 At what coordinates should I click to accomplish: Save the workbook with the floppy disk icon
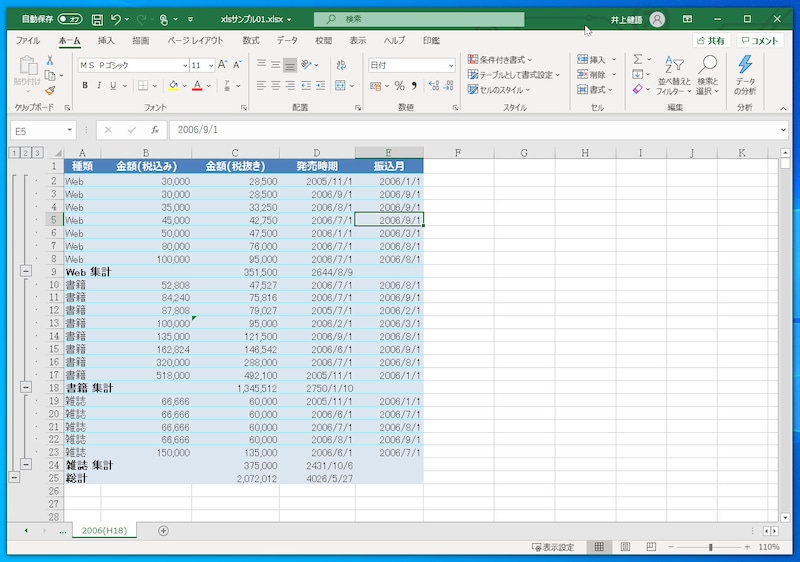(96, 19)
